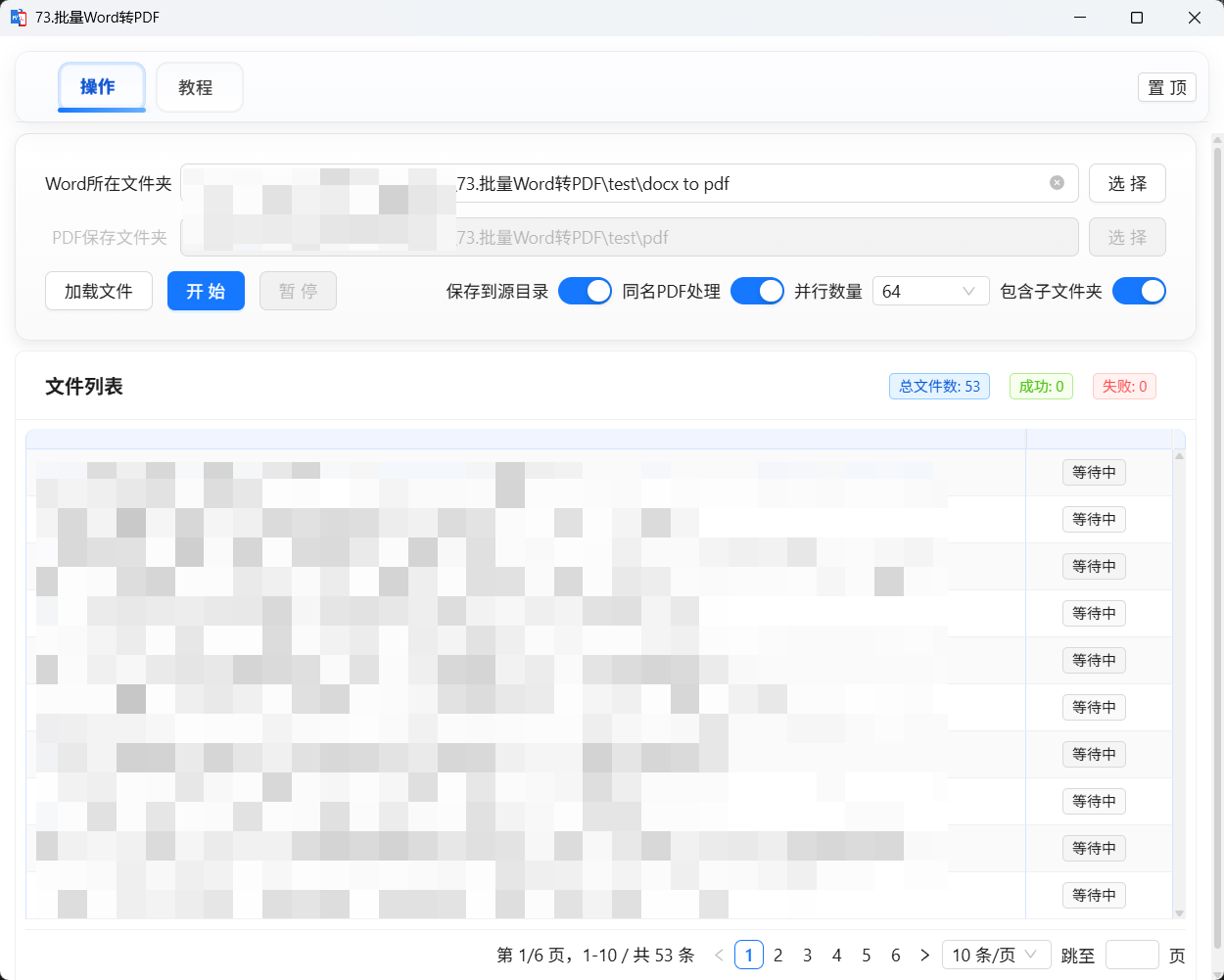Jump to page 6 in pagination
Screen dimensions: 1224x980
[x=895, y=955]
